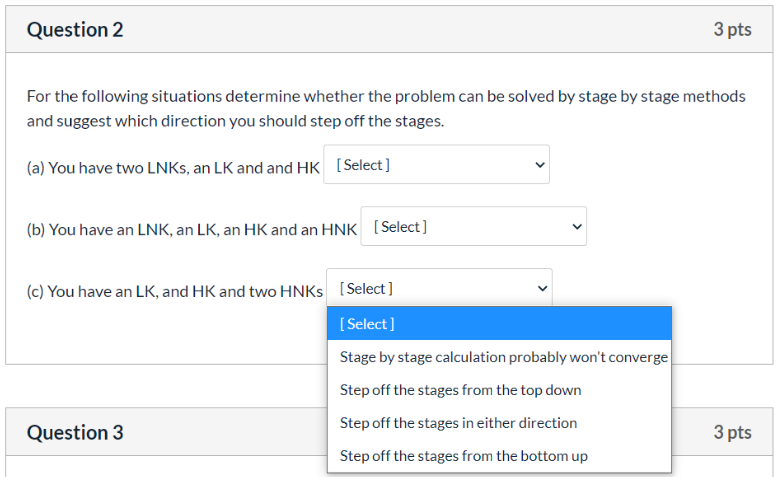This screenshot has height=477, width=782.
Task: Open the dropdown for part (b) LNK, LK, HK, HNK
Action: tap(473, 227)
